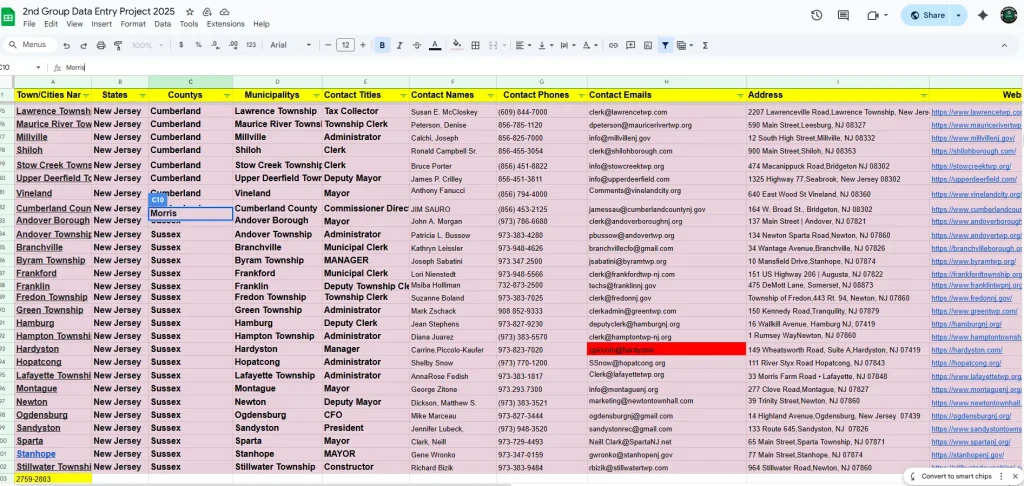Open the Extensions menu

[x=225, y=24]
